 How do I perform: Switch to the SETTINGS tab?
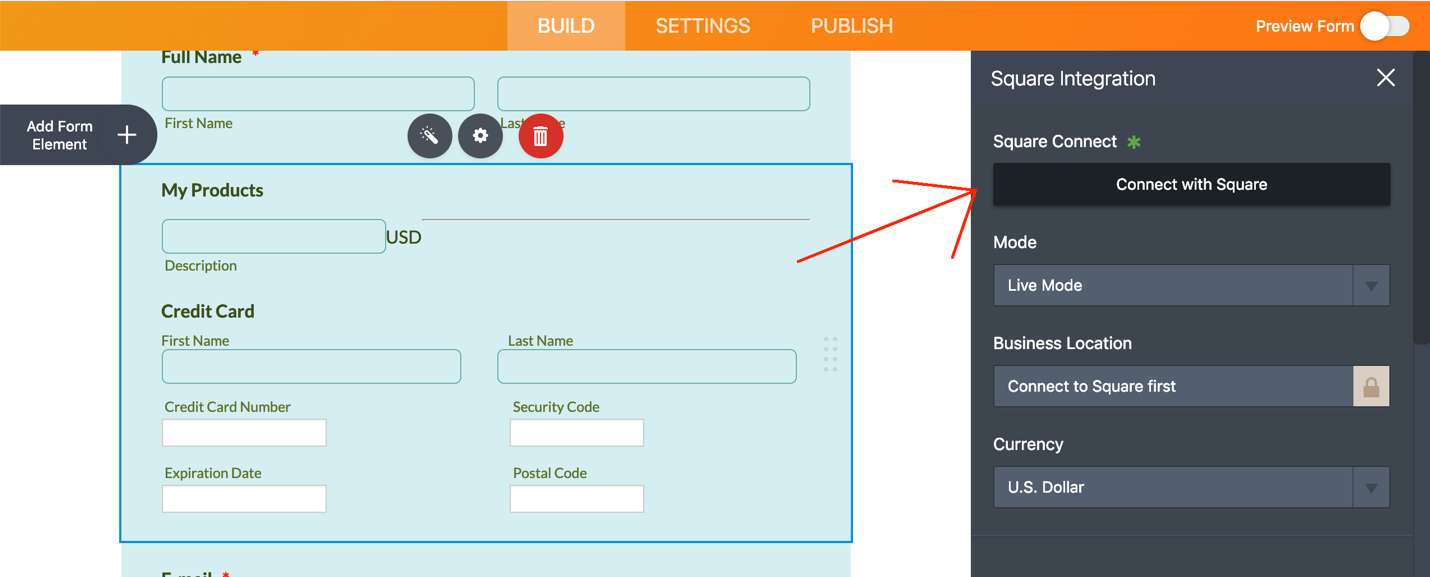[x=703, y=26]
